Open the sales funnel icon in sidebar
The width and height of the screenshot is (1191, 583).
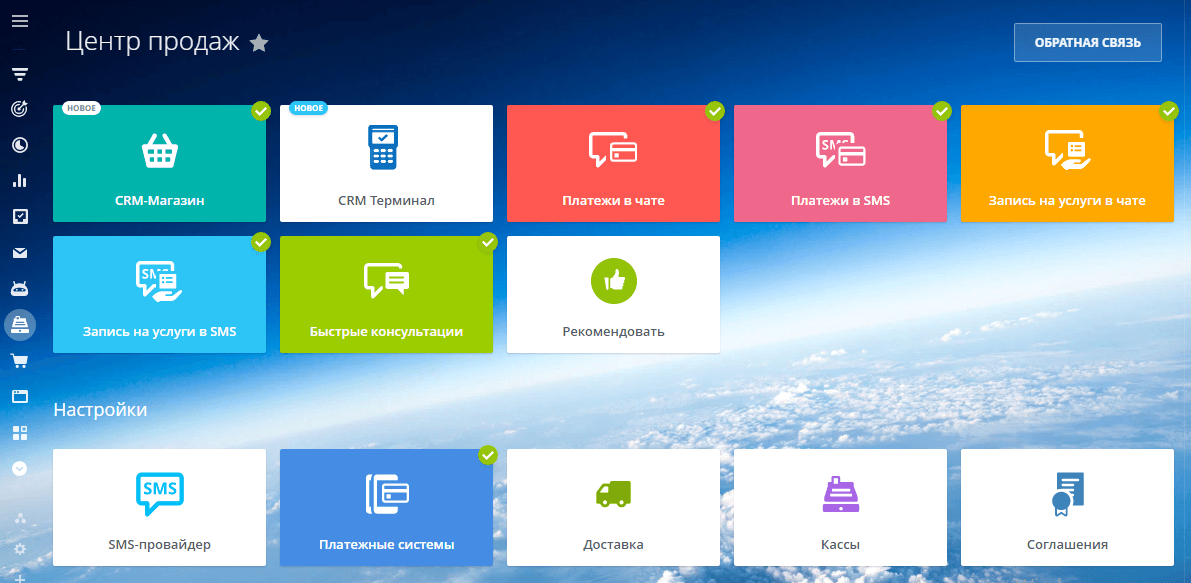20,74
